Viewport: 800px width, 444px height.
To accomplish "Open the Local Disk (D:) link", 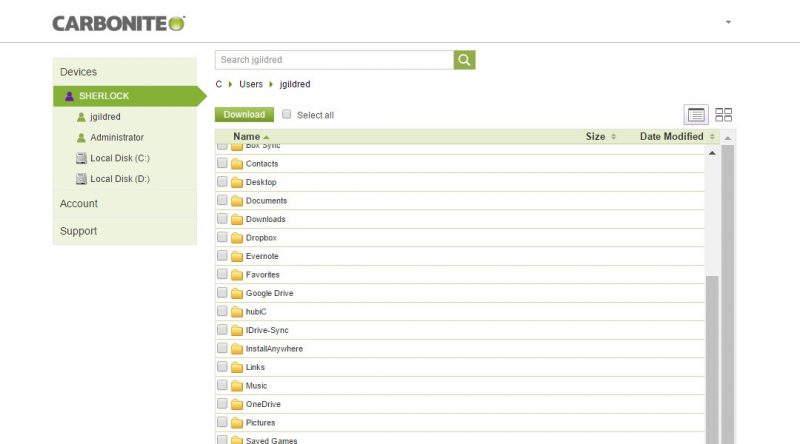I will [x=120, y=179].
